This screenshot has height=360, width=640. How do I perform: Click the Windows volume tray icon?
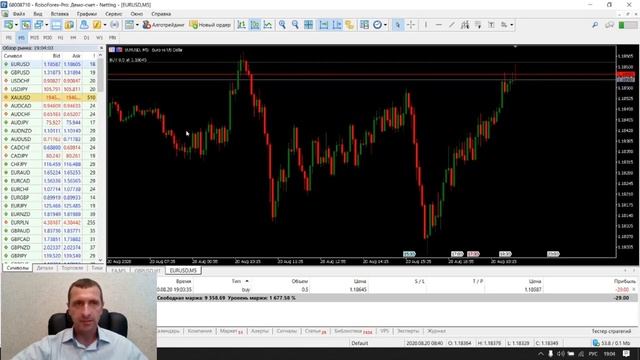coord(561,353)
